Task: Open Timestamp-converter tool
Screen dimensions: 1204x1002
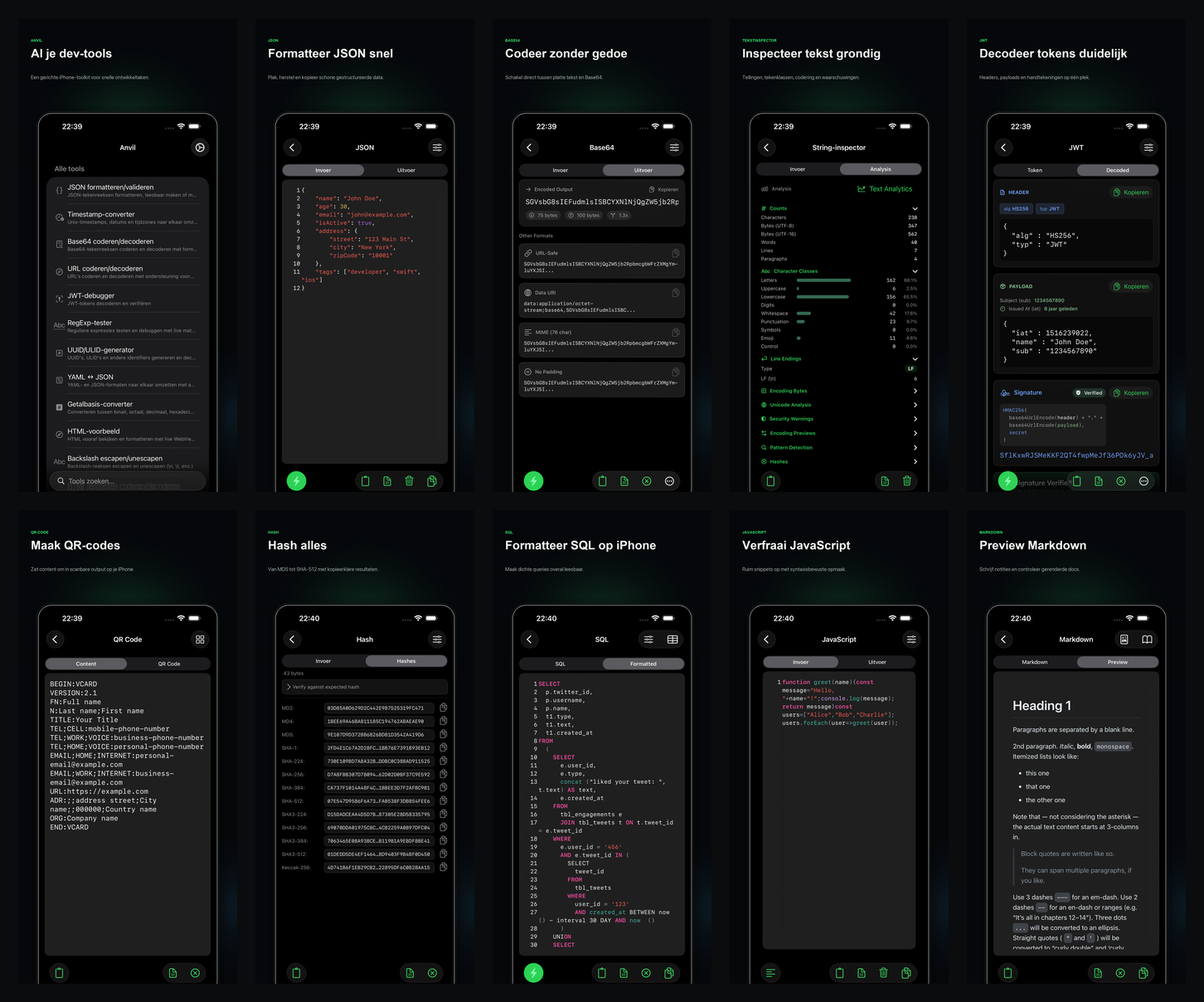Action: coord(128,217)
